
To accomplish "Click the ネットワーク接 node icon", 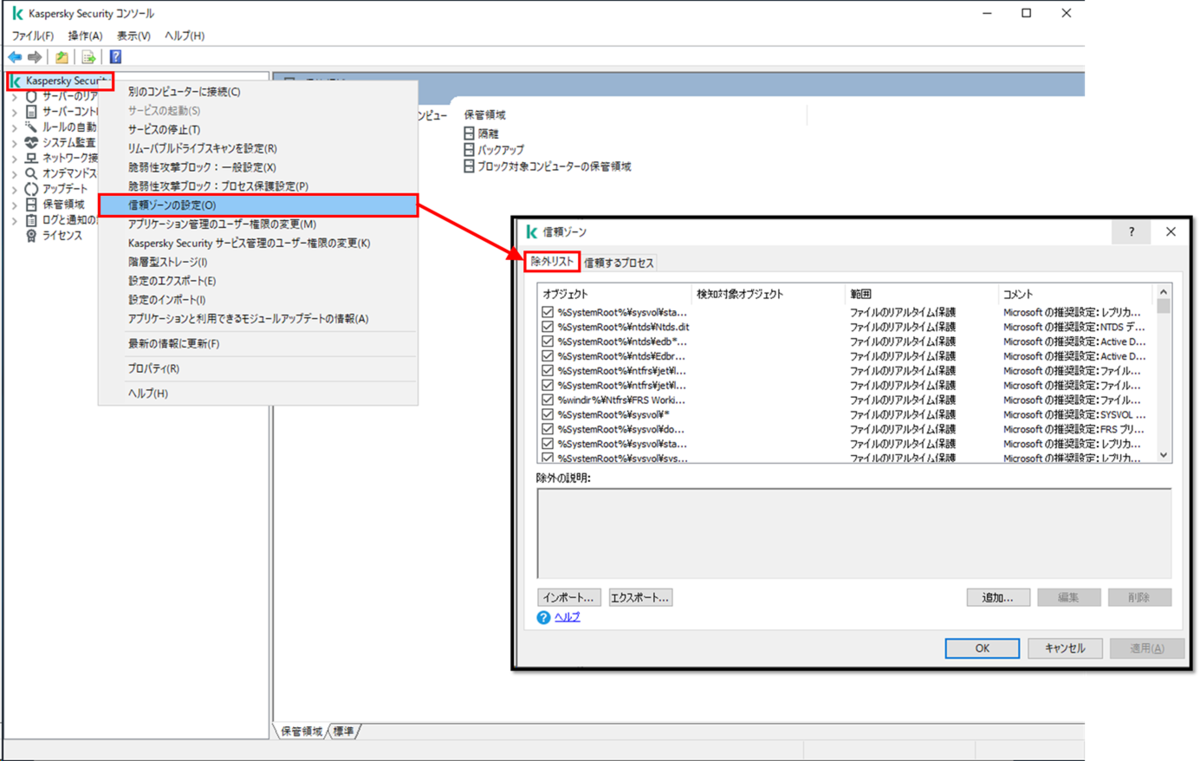I will click(x=31, y=158).
